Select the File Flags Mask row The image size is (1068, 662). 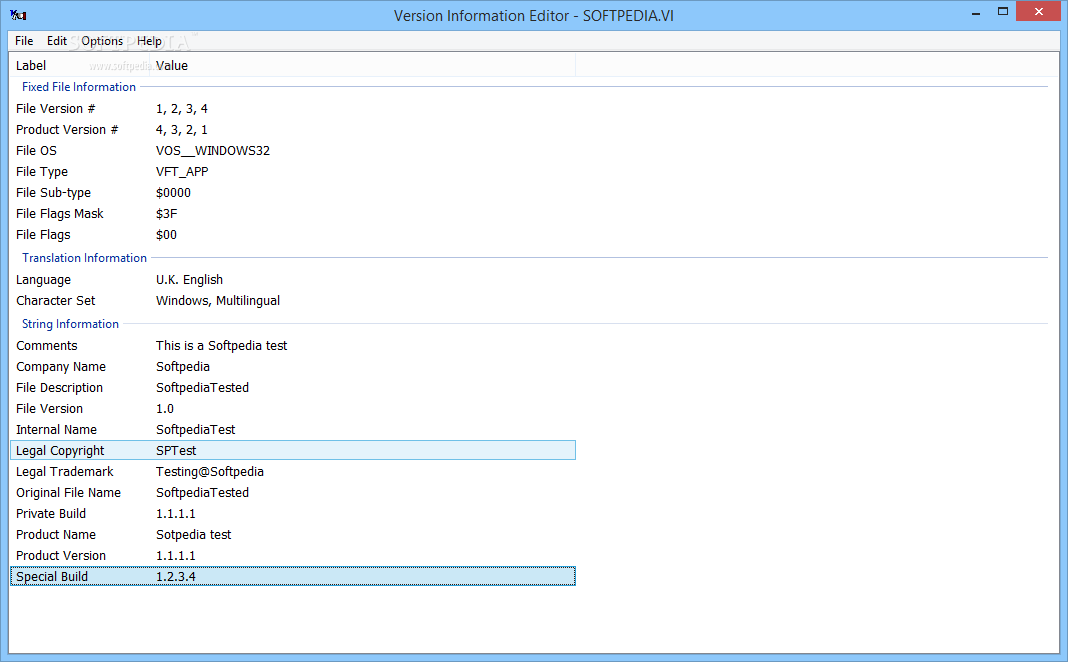pos(293,214)
